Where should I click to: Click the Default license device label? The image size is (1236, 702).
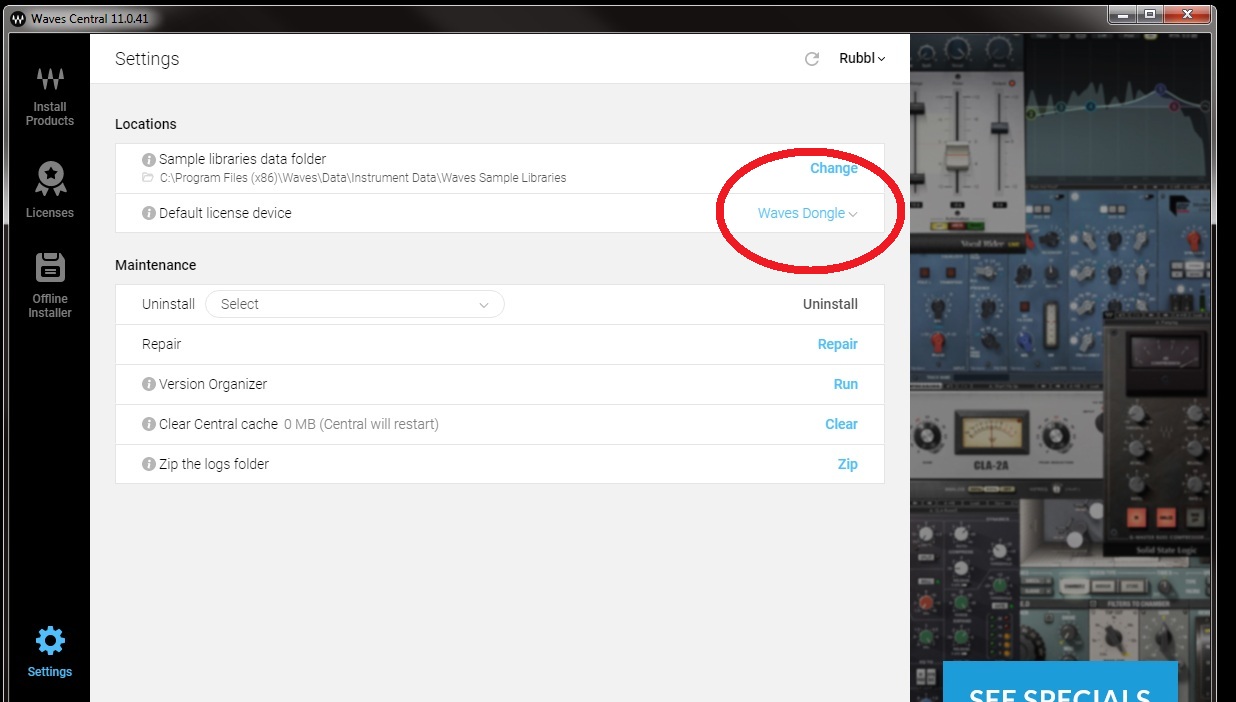225,213
